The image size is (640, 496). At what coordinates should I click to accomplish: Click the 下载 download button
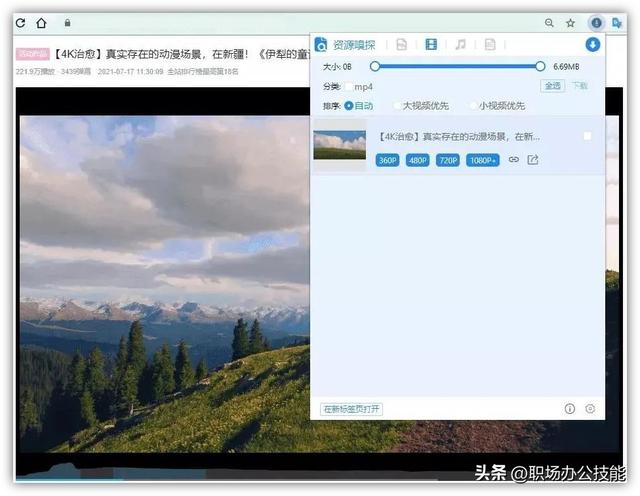tap(579, 86)
